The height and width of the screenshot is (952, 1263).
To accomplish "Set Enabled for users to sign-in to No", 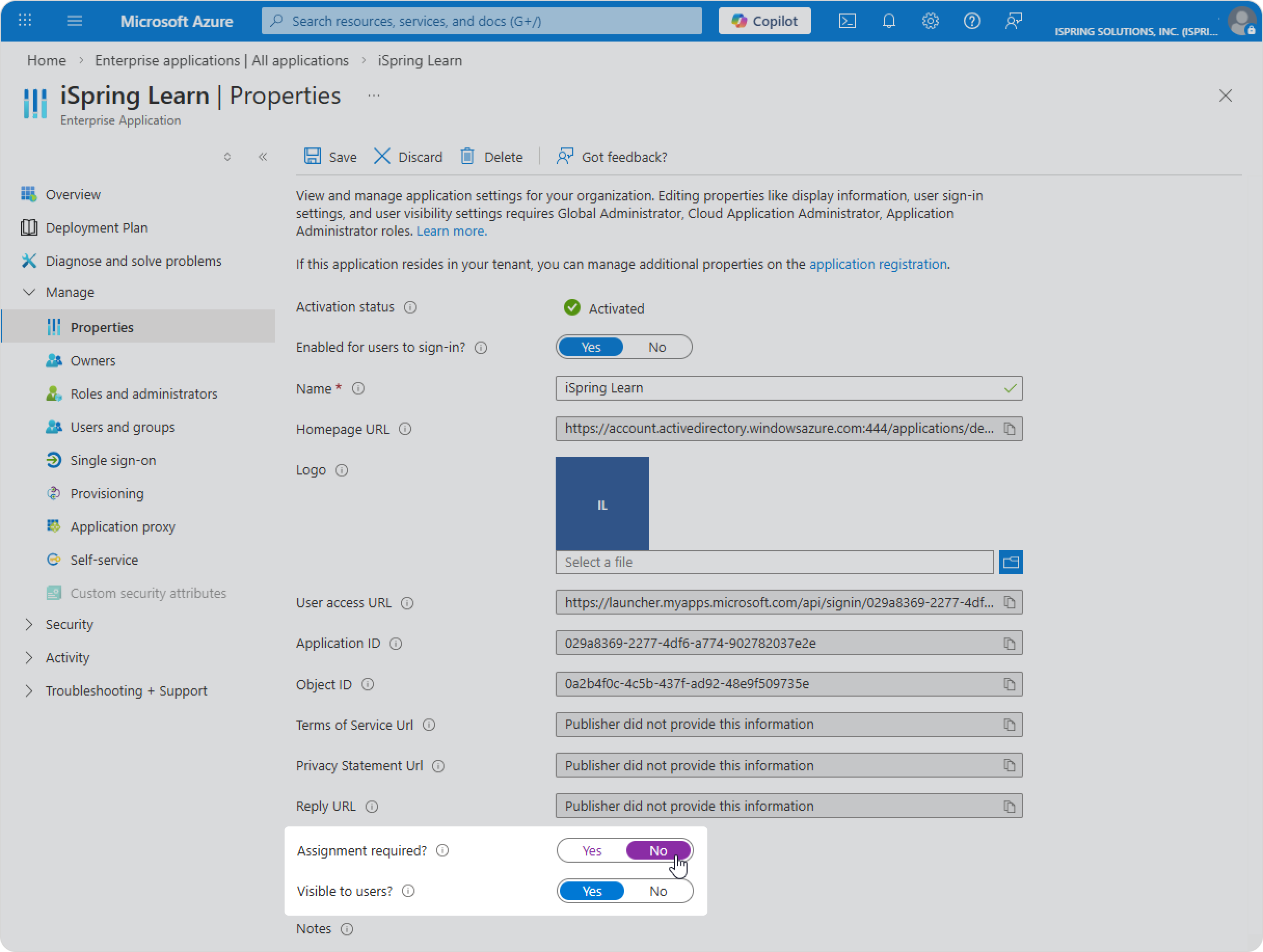I will [656, 347].
